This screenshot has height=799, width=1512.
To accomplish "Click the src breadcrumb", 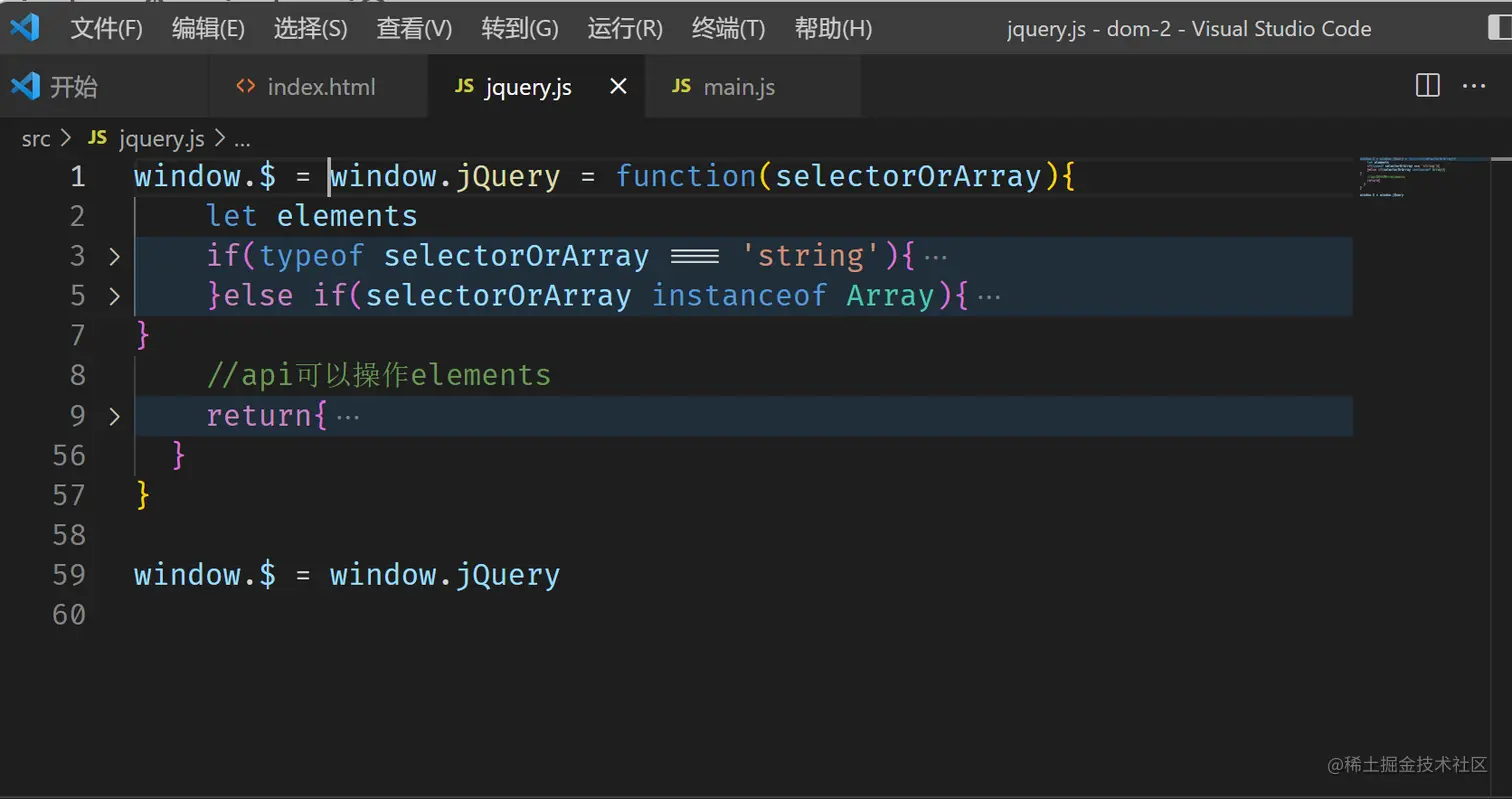I will 36,139.
